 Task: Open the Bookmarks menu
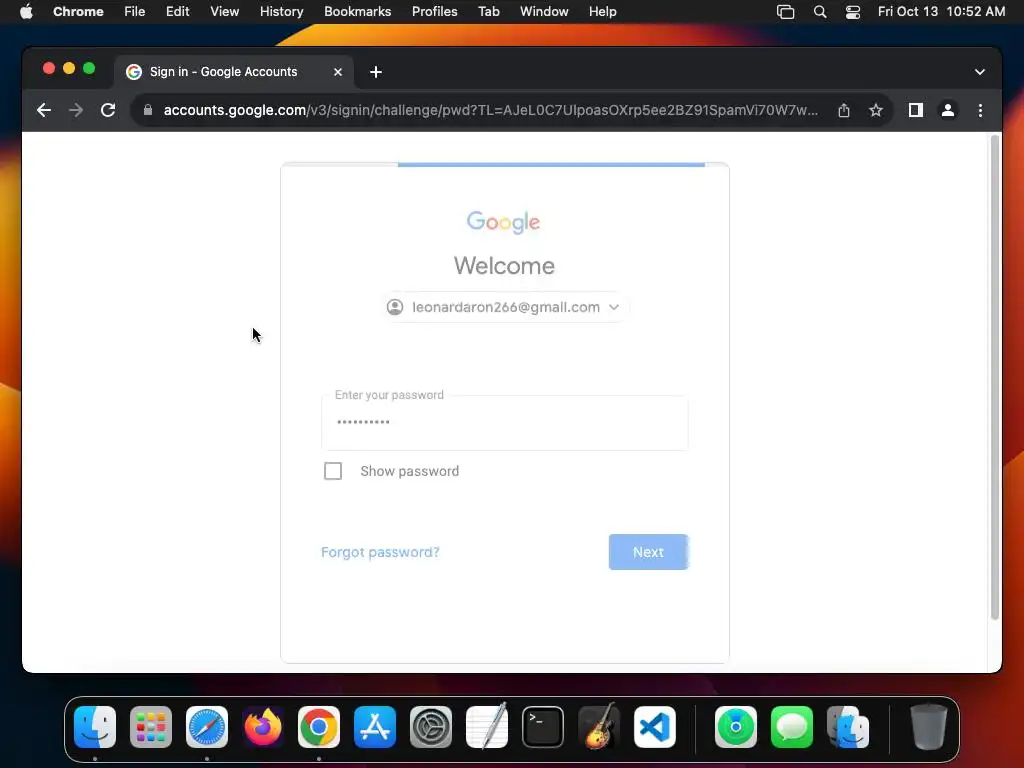[x=357, y=11]
